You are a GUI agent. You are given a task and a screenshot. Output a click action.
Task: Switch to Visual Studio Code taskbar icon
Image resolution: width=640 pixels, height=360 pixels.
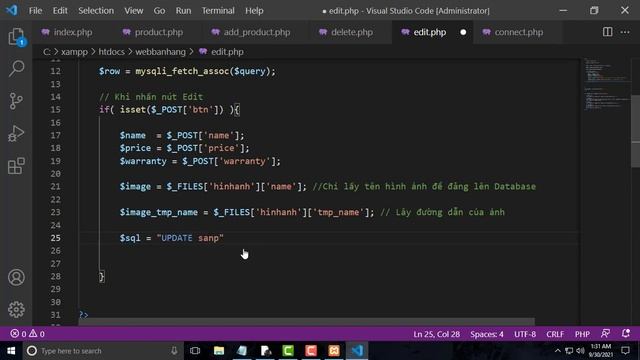pyautogui.click(x=357, y=351)
